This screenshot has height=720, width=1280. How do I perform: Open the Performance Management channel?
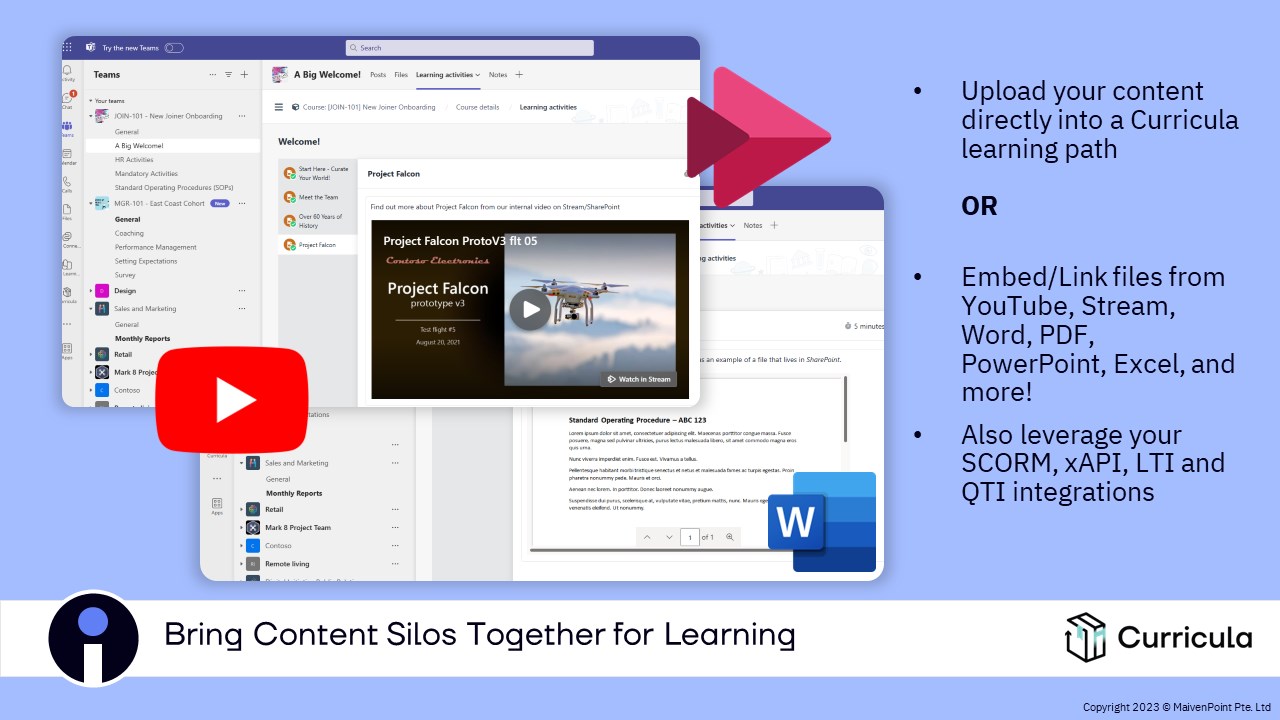[155, 247]
